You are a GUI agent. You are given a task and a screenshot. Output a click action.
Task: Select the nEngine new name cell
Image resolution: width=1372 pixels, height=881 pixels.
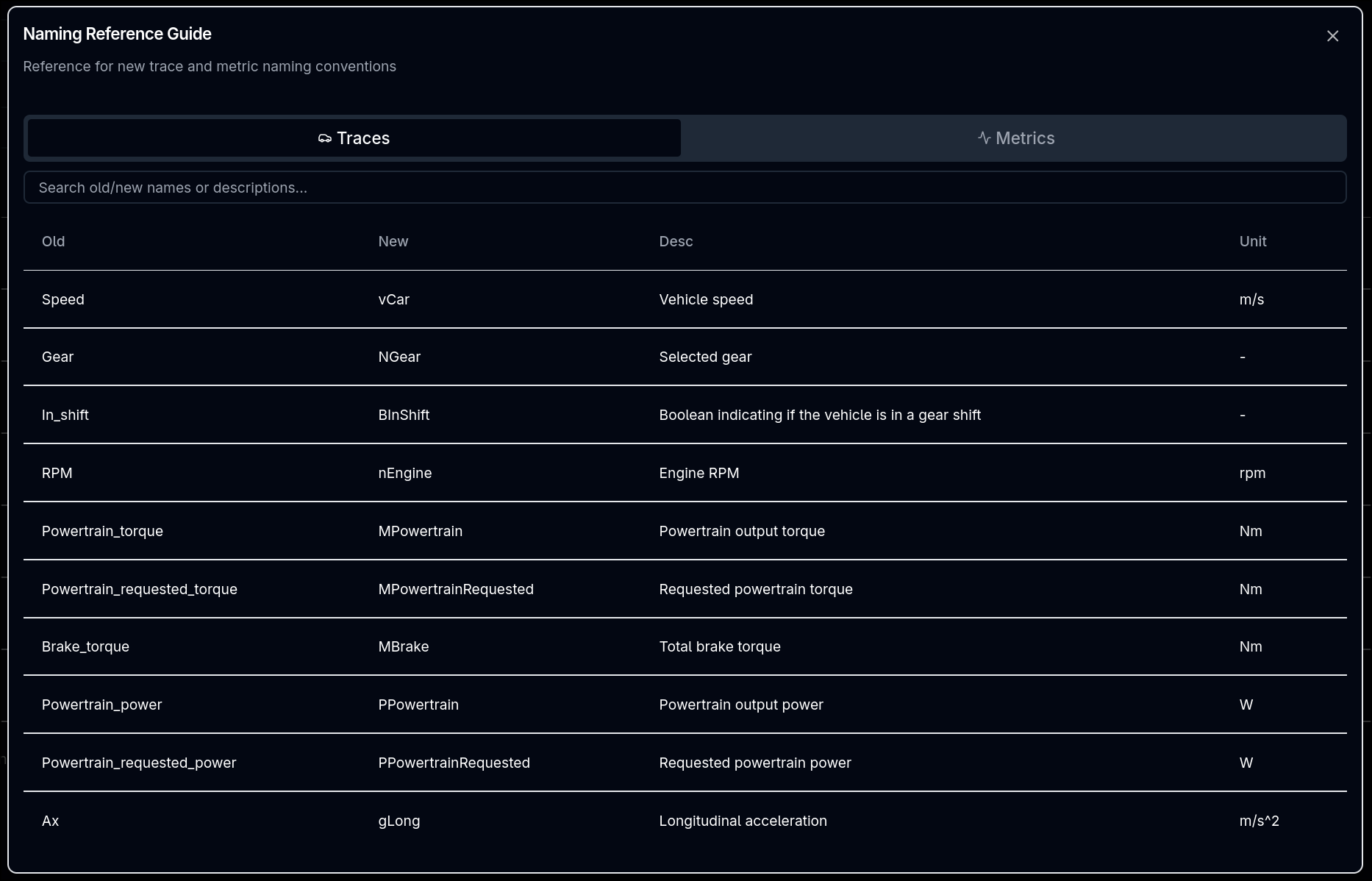point(405,473)
